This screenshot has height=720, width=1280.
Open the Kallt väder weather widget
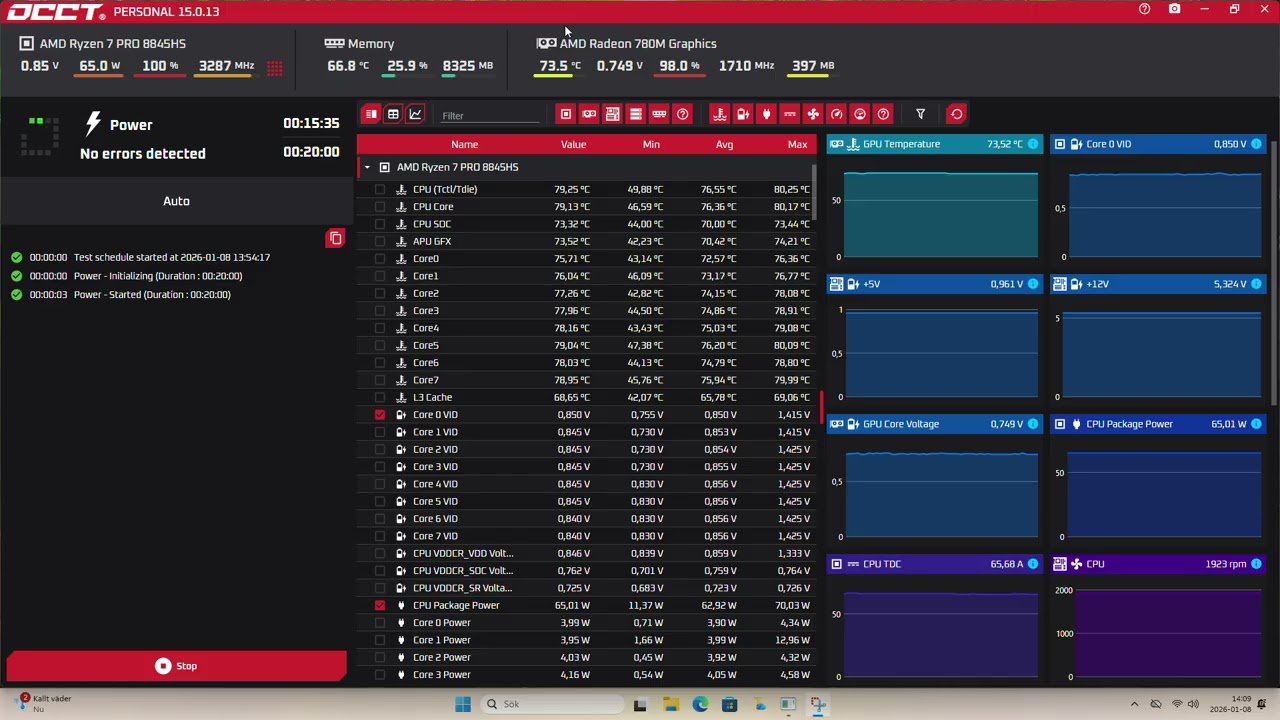45,704
